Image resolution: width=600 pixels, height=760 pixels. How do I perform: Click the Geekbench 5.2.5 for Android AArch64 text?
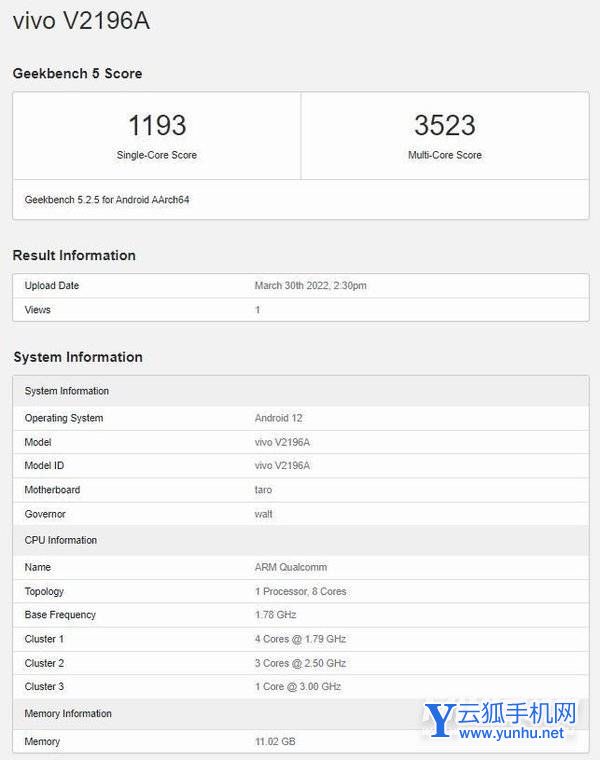(x=107, y=200)
